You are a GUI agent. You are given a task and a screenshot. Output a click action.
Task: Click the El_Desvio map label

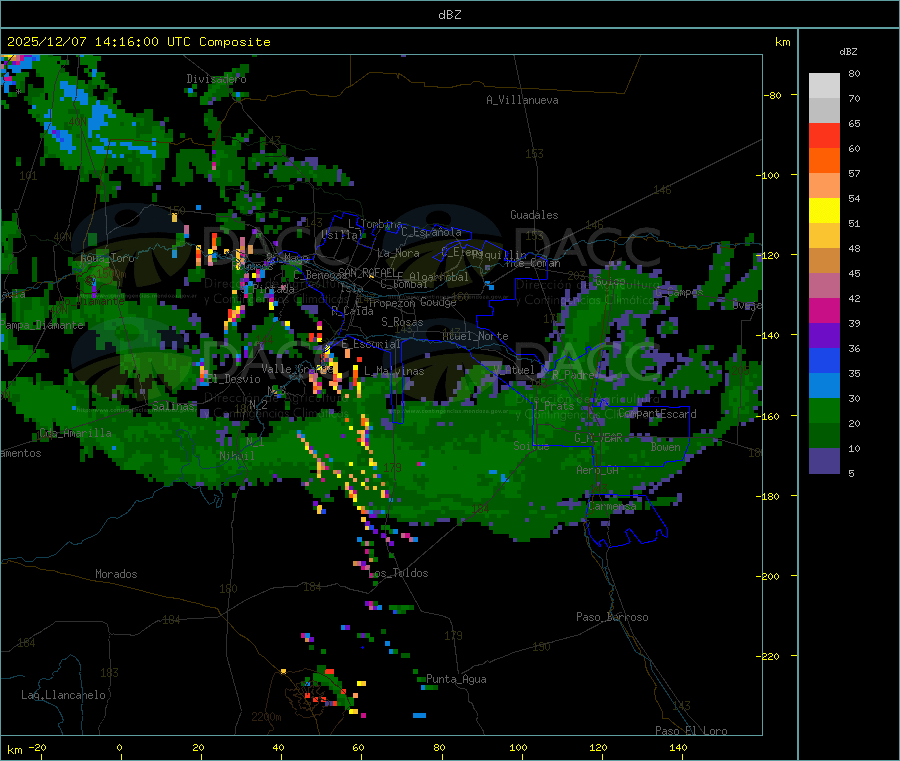[234, 379]
